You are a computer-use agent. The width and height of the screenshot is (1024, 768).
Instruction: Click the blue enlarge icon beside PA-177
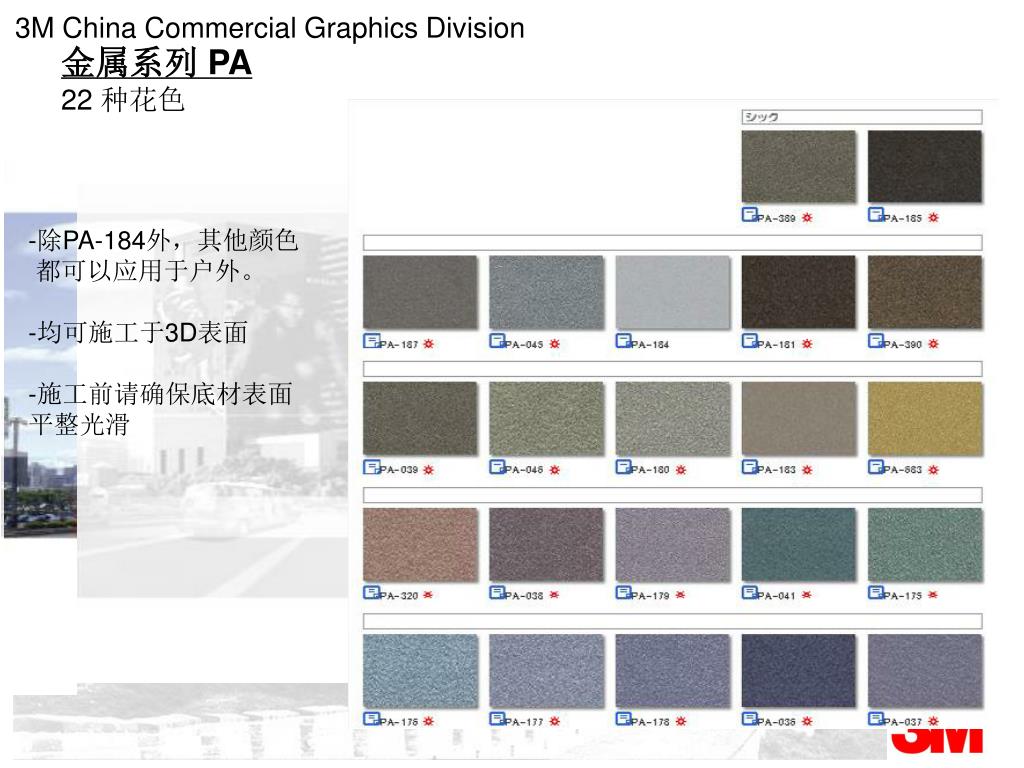[497, 718]
